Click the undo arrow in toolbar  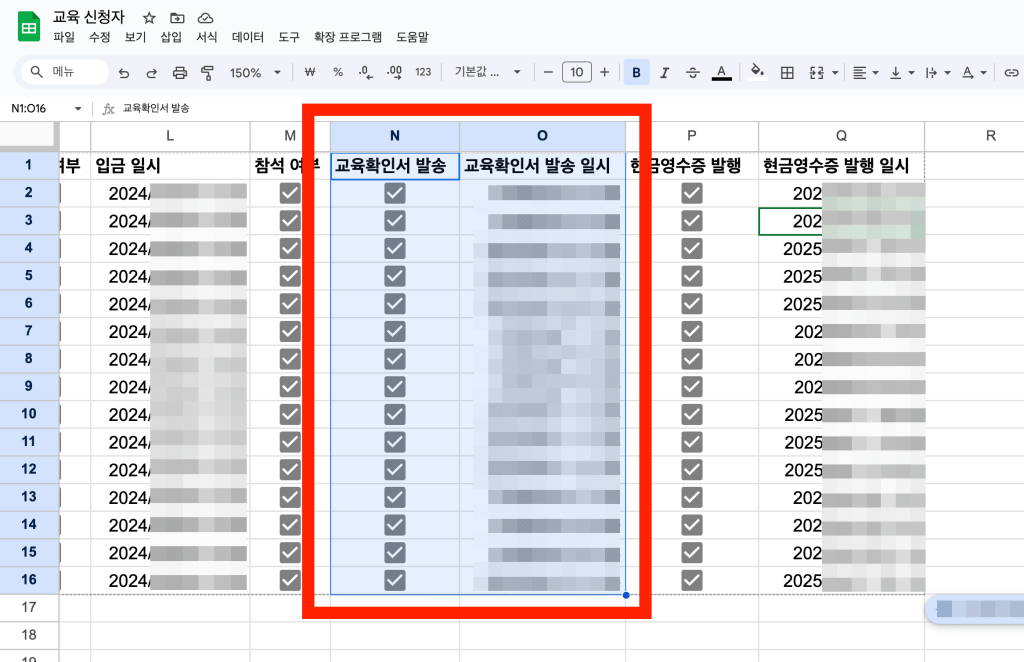(x=124, y=73)
